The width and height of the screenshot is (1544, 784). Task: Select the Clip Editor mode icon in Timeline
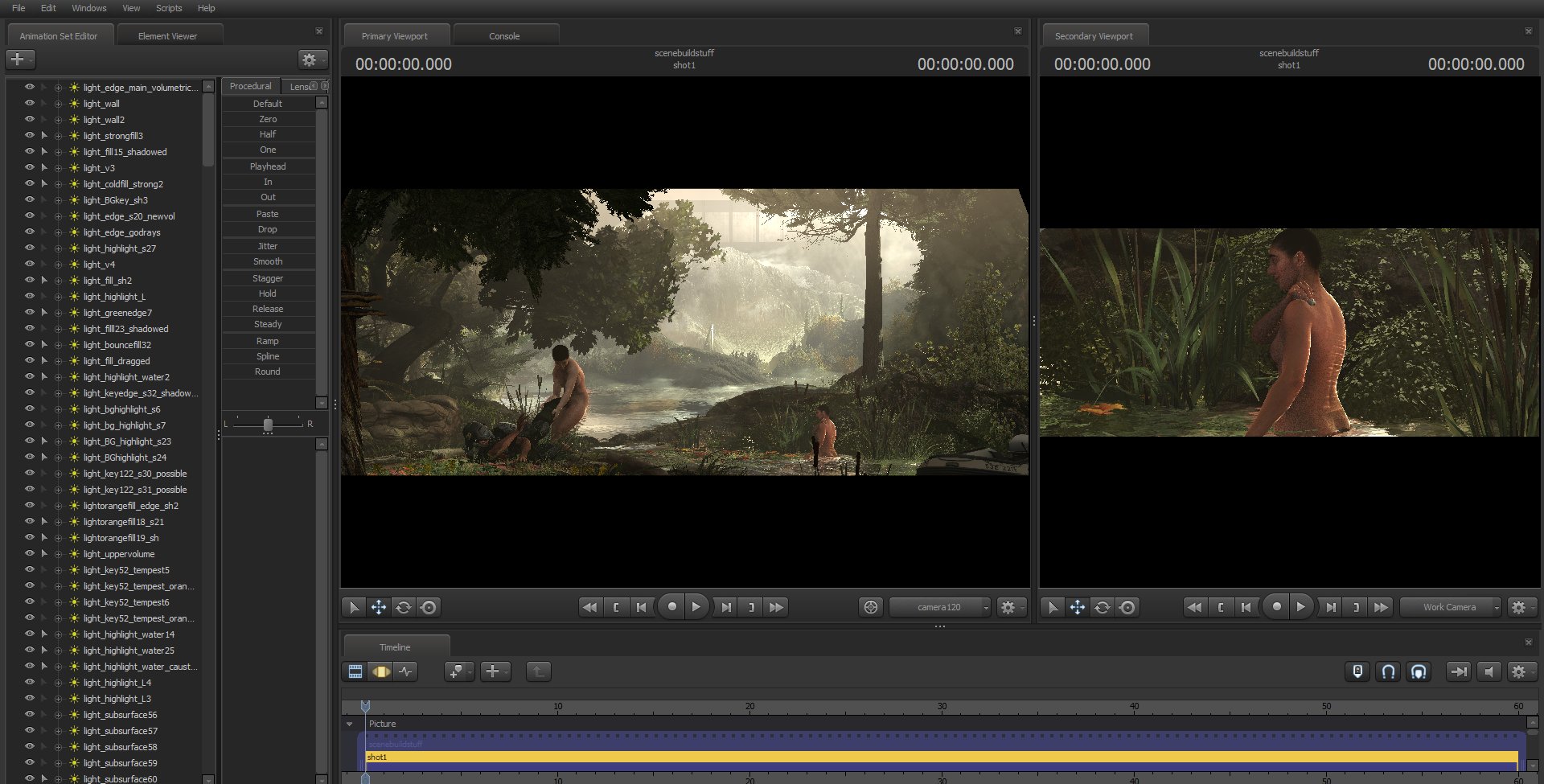tap(355, 671)
